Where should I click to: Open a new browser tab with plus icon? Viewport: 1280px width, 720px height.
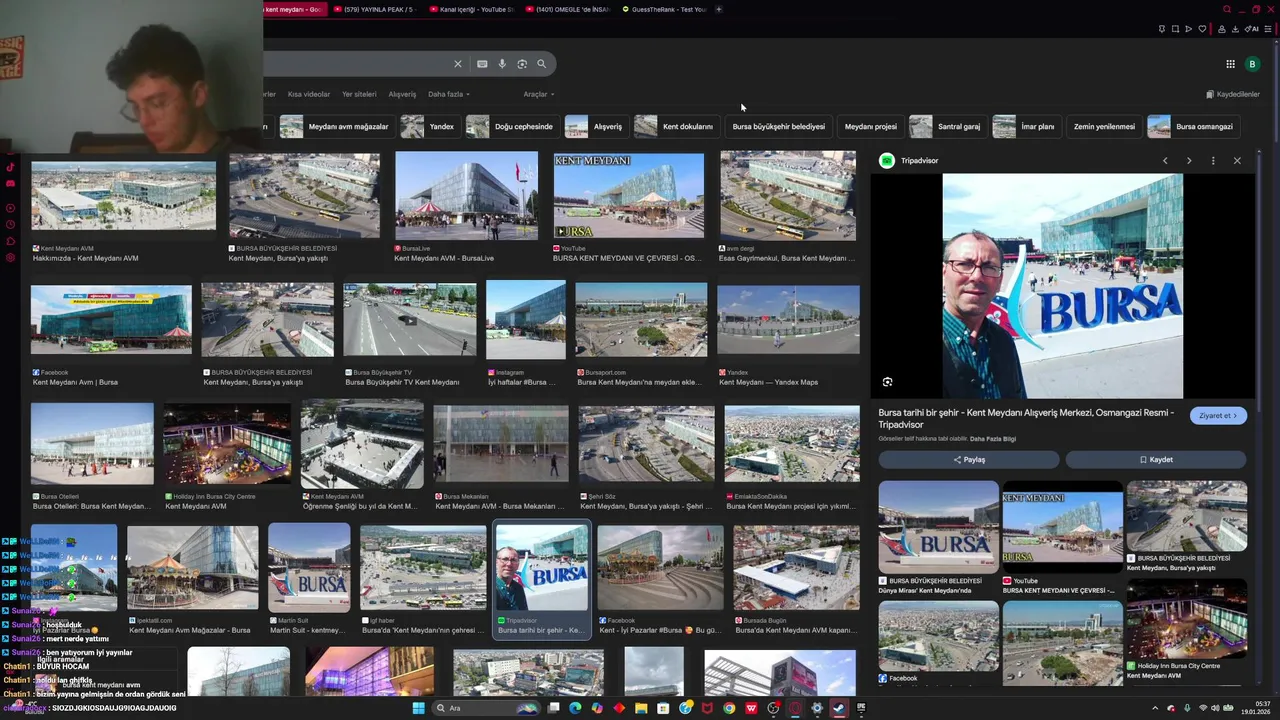[x=718, y=9]
